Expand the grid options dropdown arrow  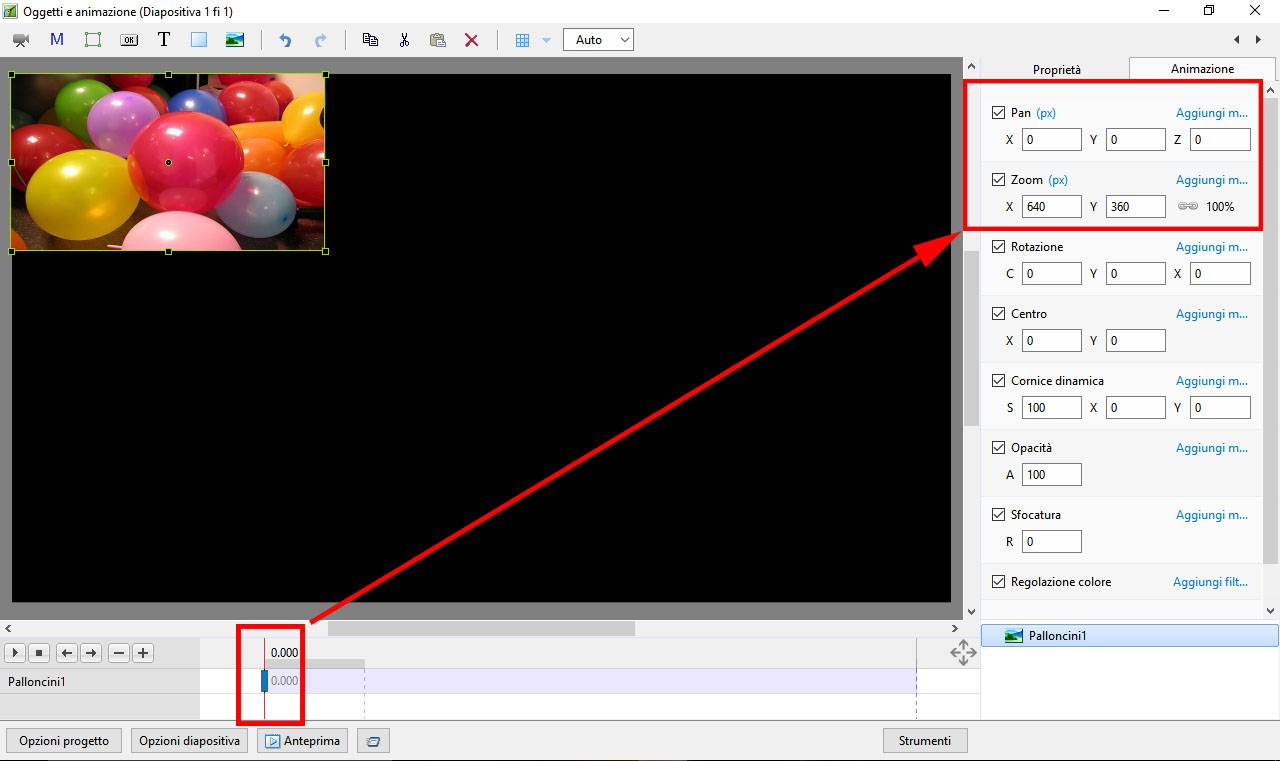(546, 40)
